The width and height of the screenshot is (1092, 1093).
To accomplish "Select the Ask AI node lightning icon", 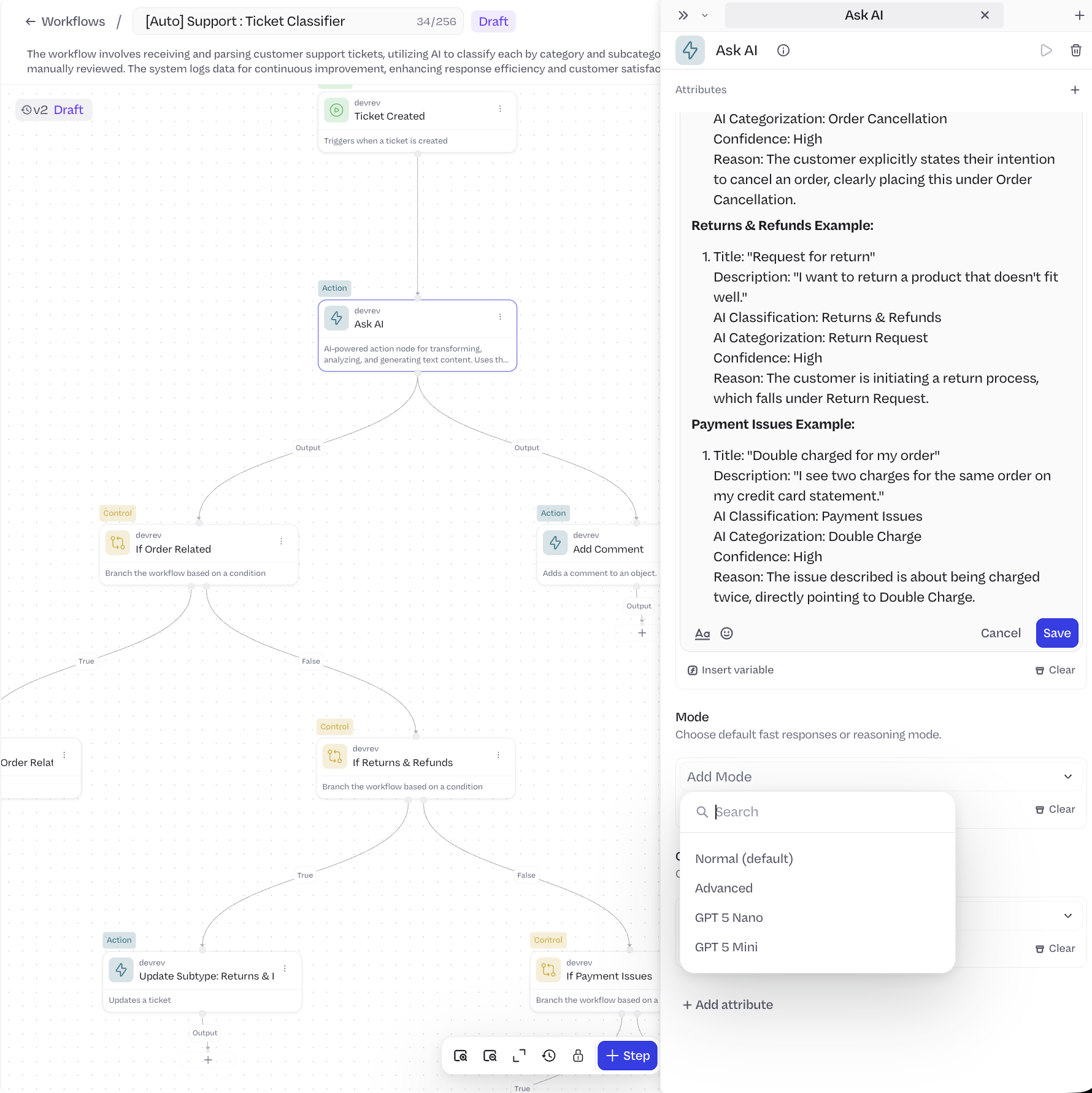I will [x=336, y=318].
